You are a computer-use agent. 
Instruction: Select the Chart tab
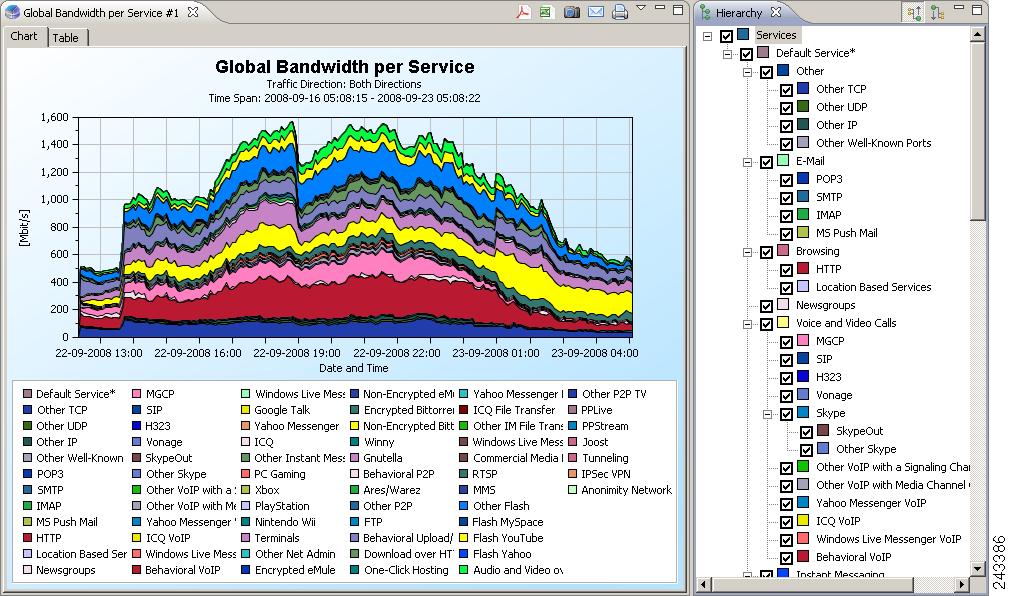tap(24, 35)
